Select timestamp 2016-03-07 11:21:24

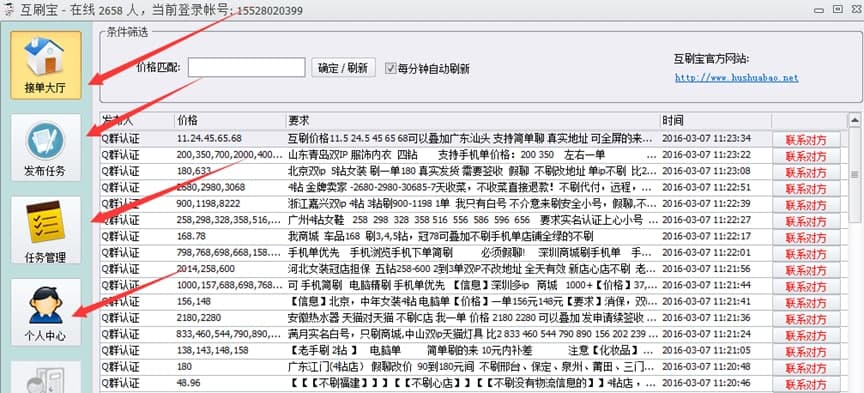click(706, 334)
